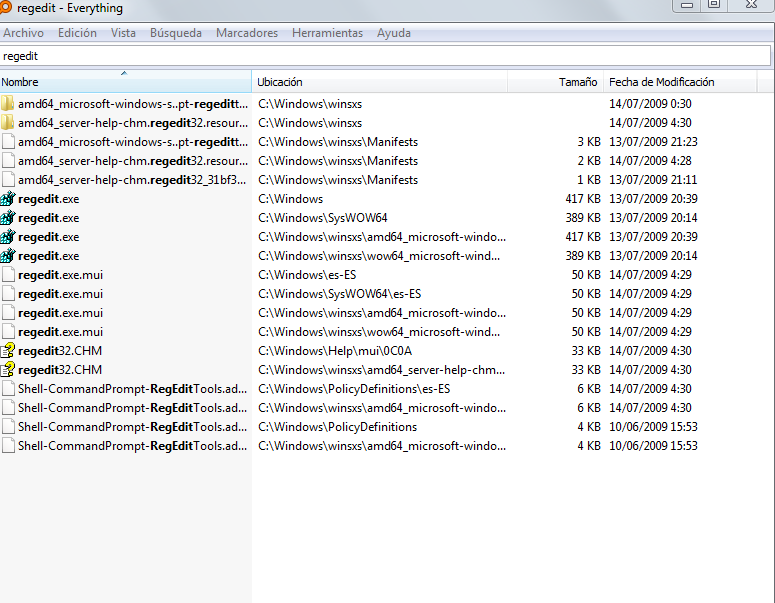The height and width of the screenshot is (603, 775).
Task: Select regedit.exe file name in C:\Windows row
Action: [x=48, y=199]
